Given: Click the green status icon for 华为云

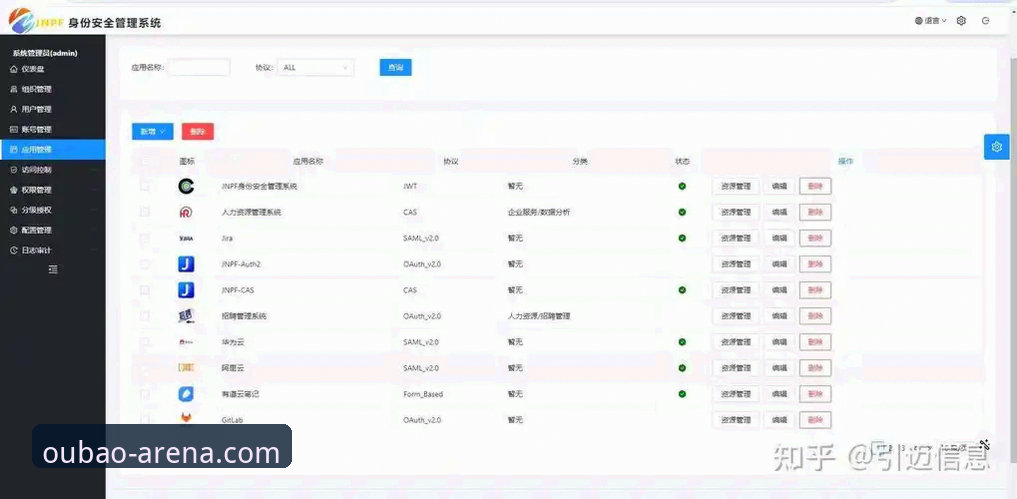Looking at the screenshot, I should click(x=682, y=342).
